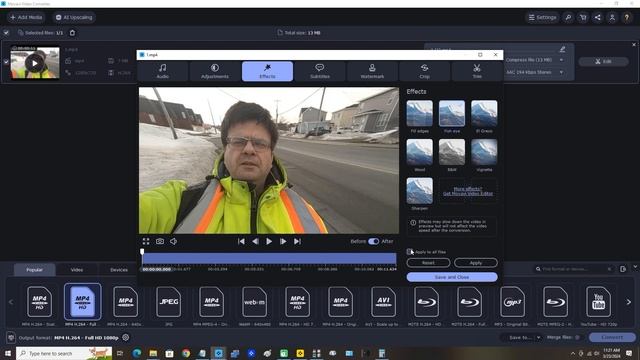
Task: Switch to the Adjustments tab
Action: (x=215, y=71)
